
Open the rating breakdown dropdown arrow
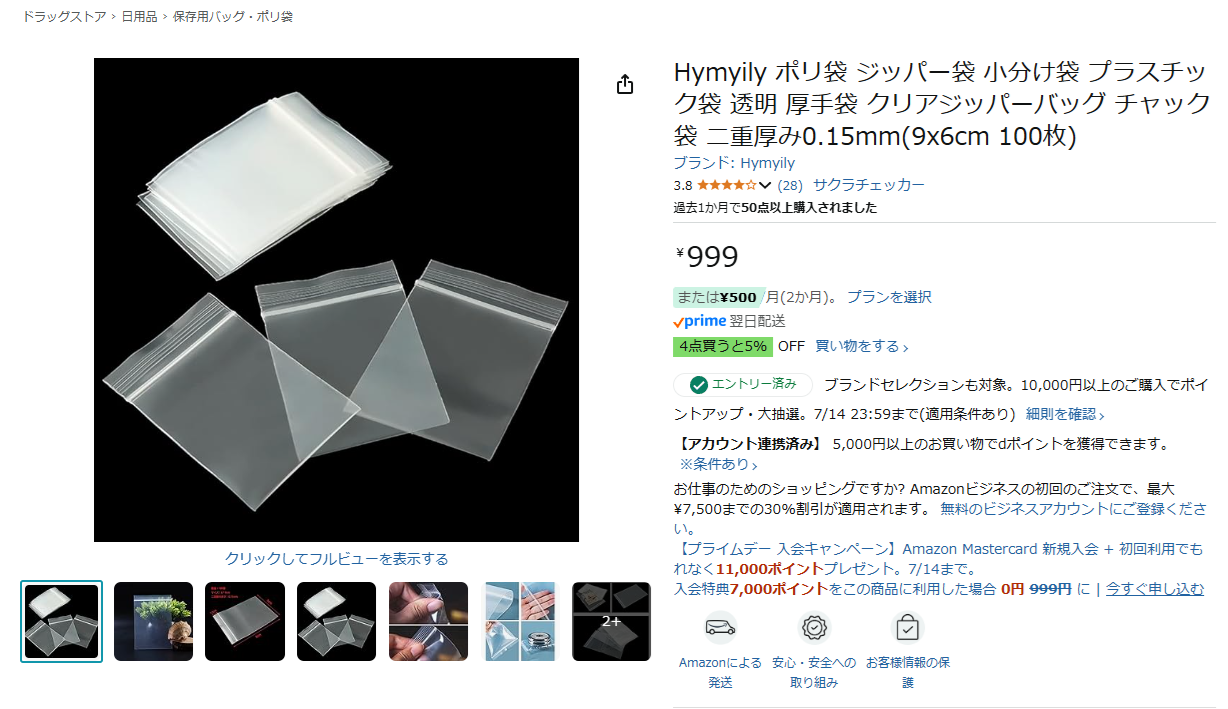(x=766, y=186)
